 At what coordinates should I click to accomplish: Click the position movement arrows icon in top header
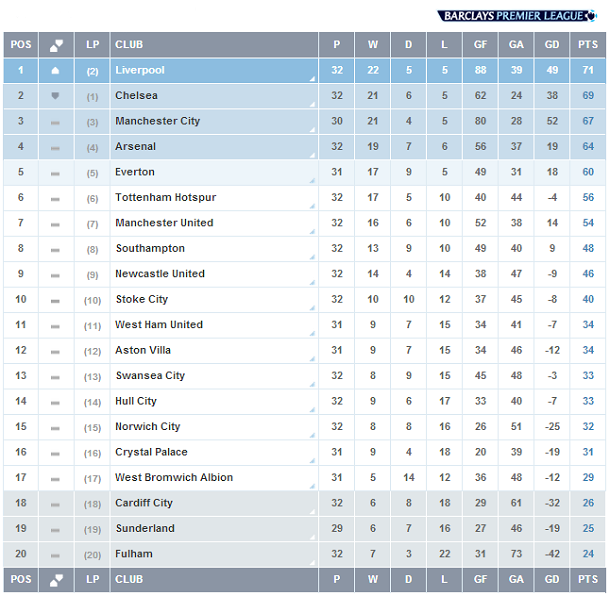point(56,45)
